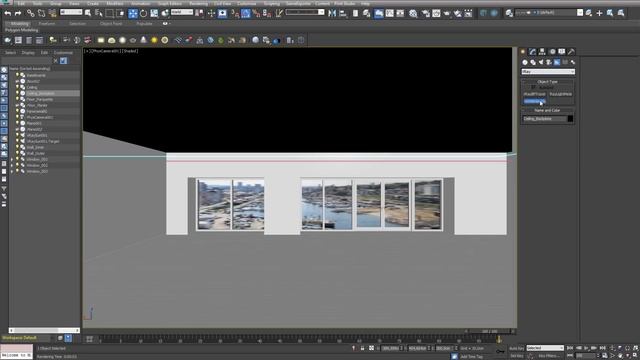The image size is (640, 360).
Task: Open the Select by Name dialog icon
Action: click(98, 13)
